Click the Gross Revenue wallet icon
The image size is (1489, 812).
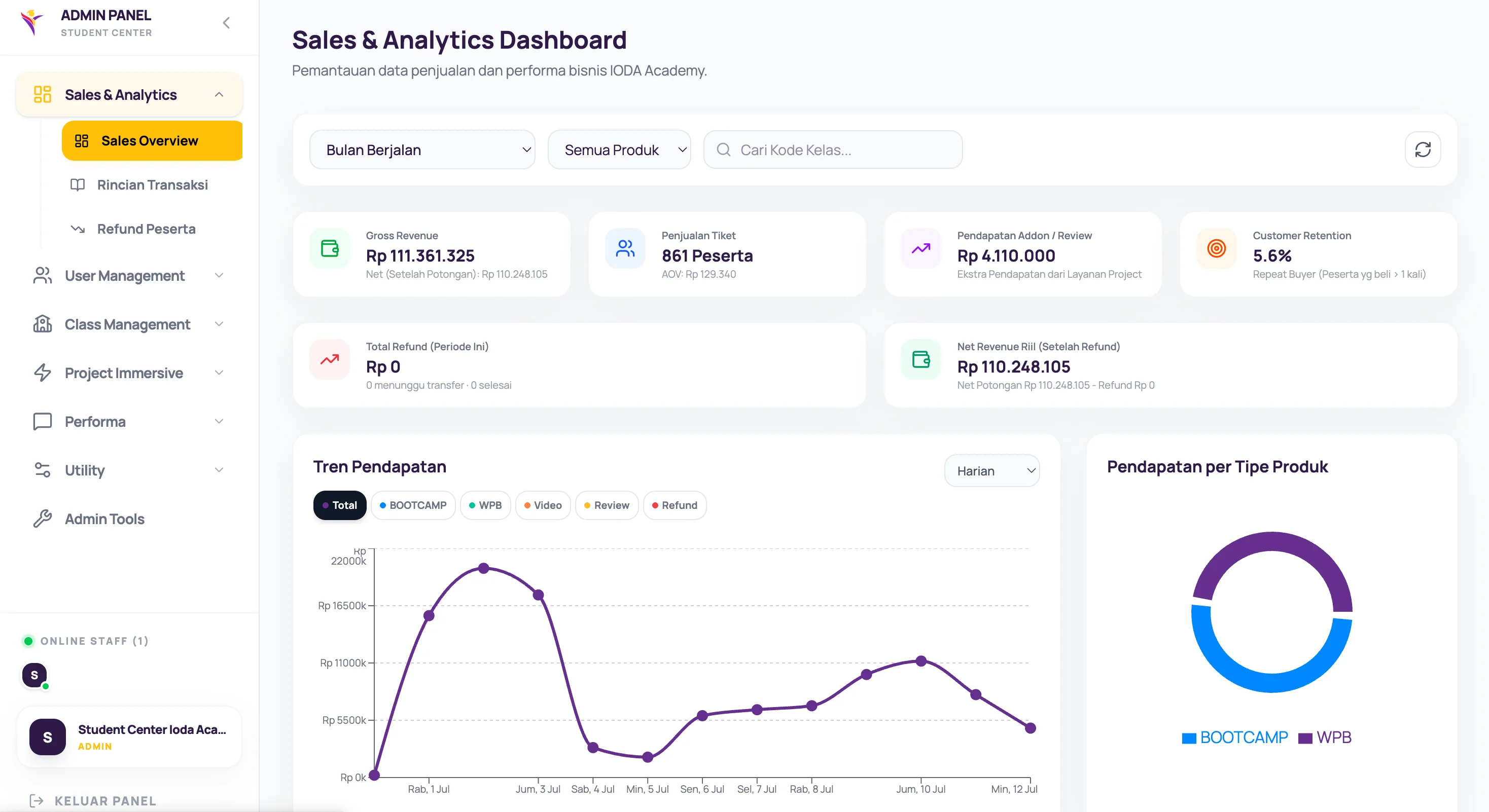(330, 249)
